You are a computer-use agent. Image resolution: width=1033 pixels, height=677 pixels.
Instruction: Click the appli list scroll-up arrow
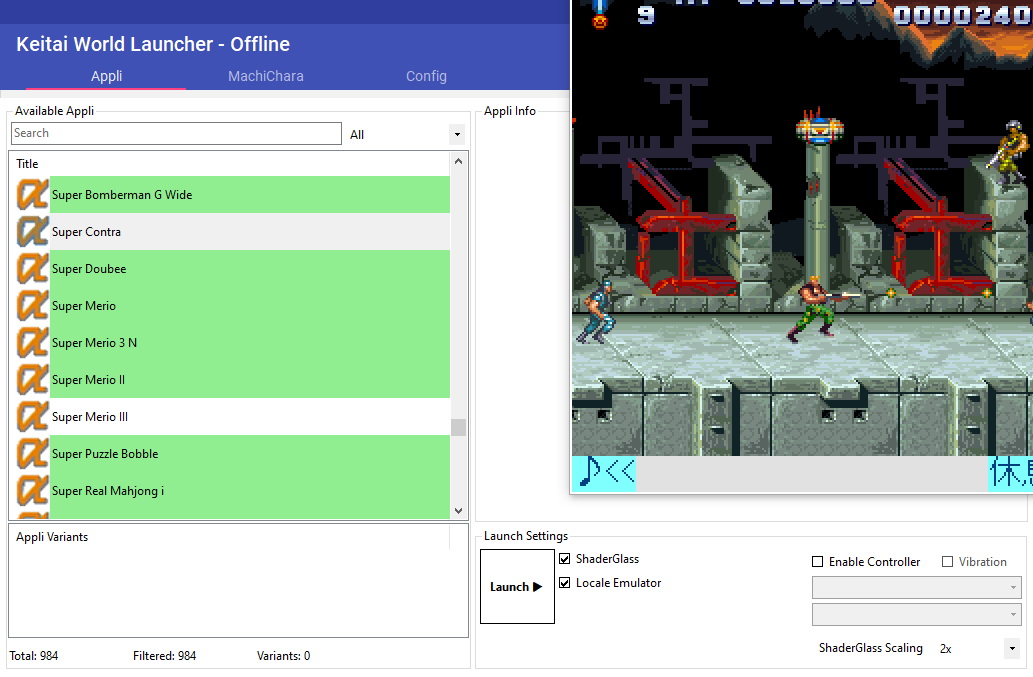click(459, 161)
